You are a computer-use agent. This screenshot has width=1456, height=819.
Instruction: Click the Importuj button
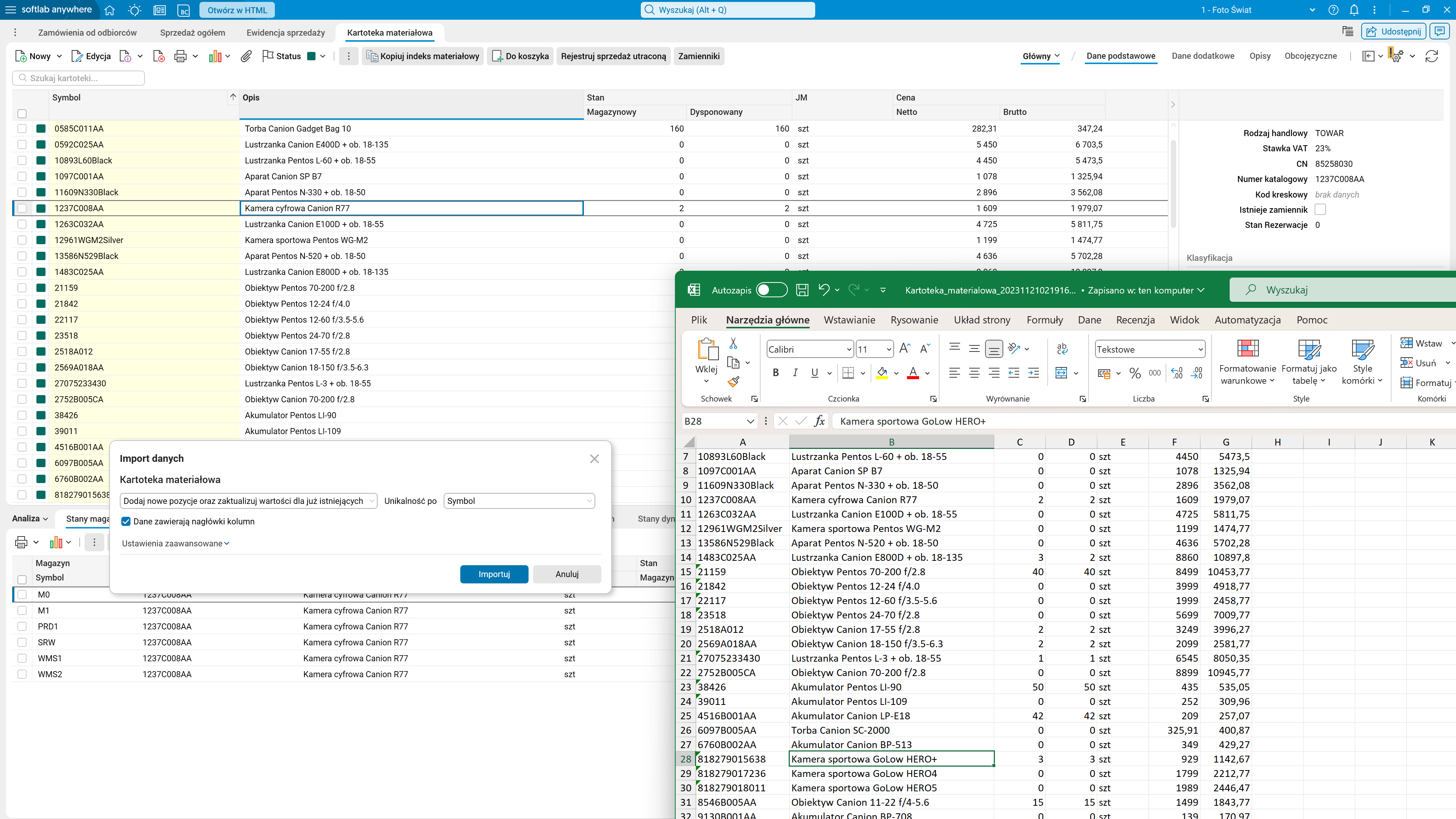click(494, 574)
